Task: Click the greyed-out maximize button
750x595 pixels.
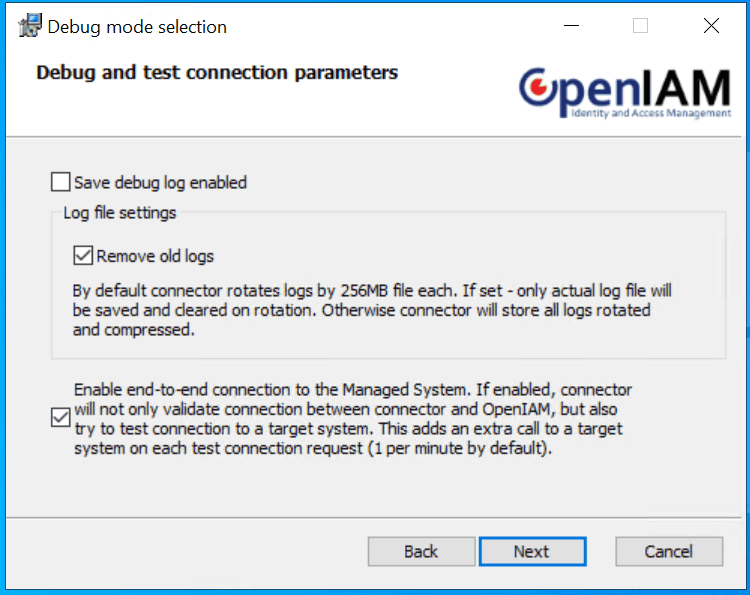Action: tap(640, 27)
